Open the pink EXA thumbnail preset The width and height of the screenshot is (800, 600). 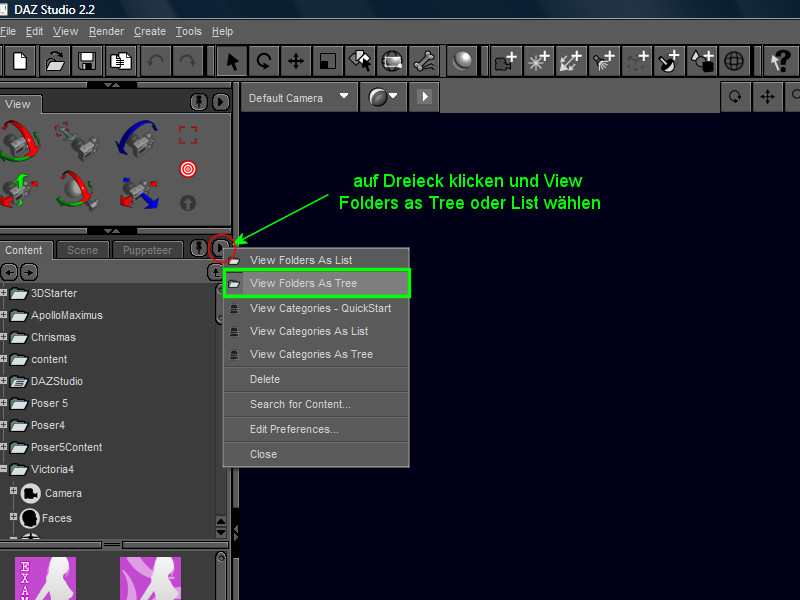click(45, 578)
